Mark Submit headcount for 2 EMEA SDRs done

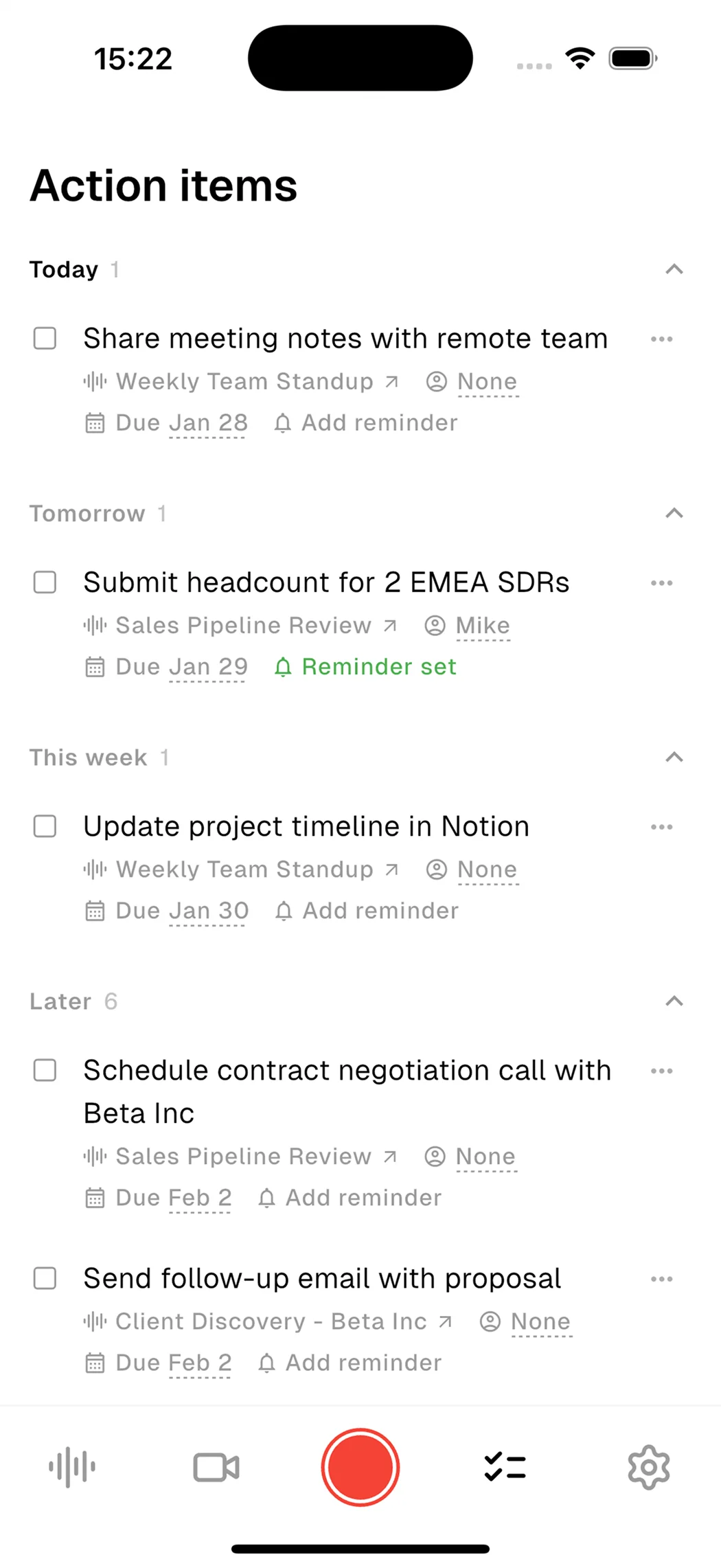coord(45,582)
